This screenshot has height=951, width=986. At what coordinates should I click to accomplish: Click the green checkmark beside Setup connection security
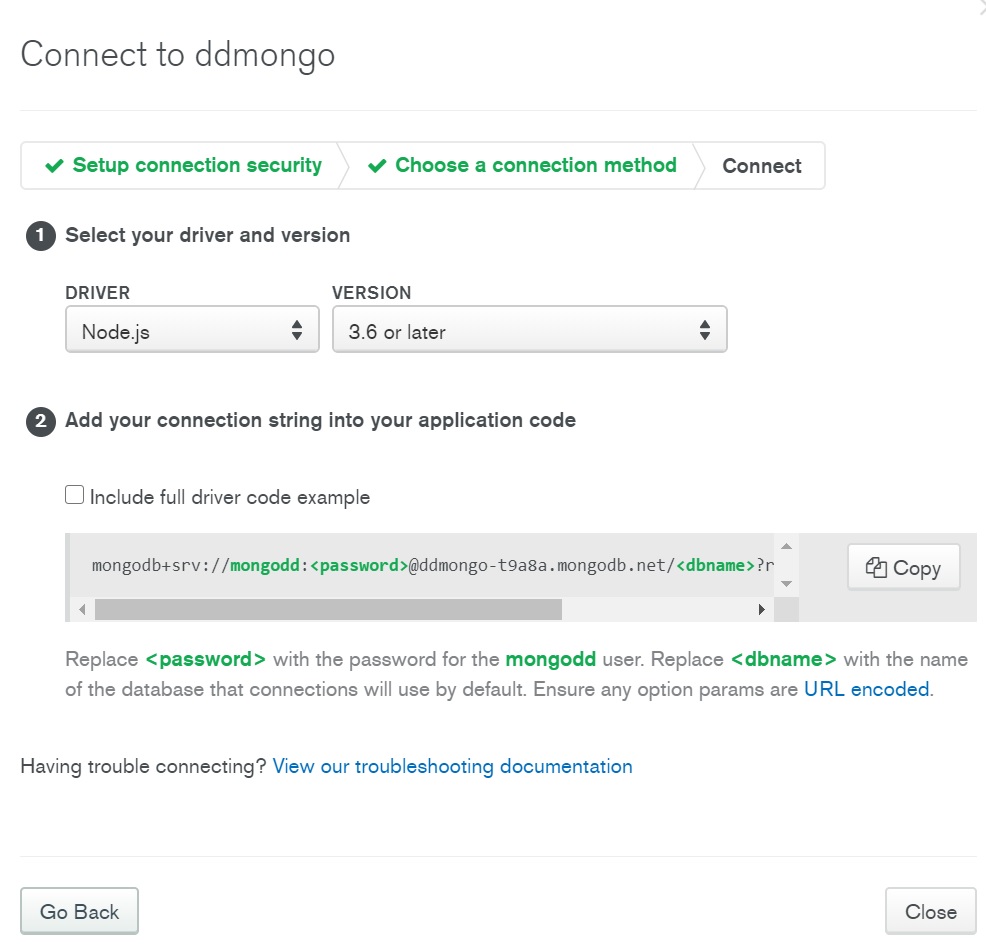tap(55, 166)
